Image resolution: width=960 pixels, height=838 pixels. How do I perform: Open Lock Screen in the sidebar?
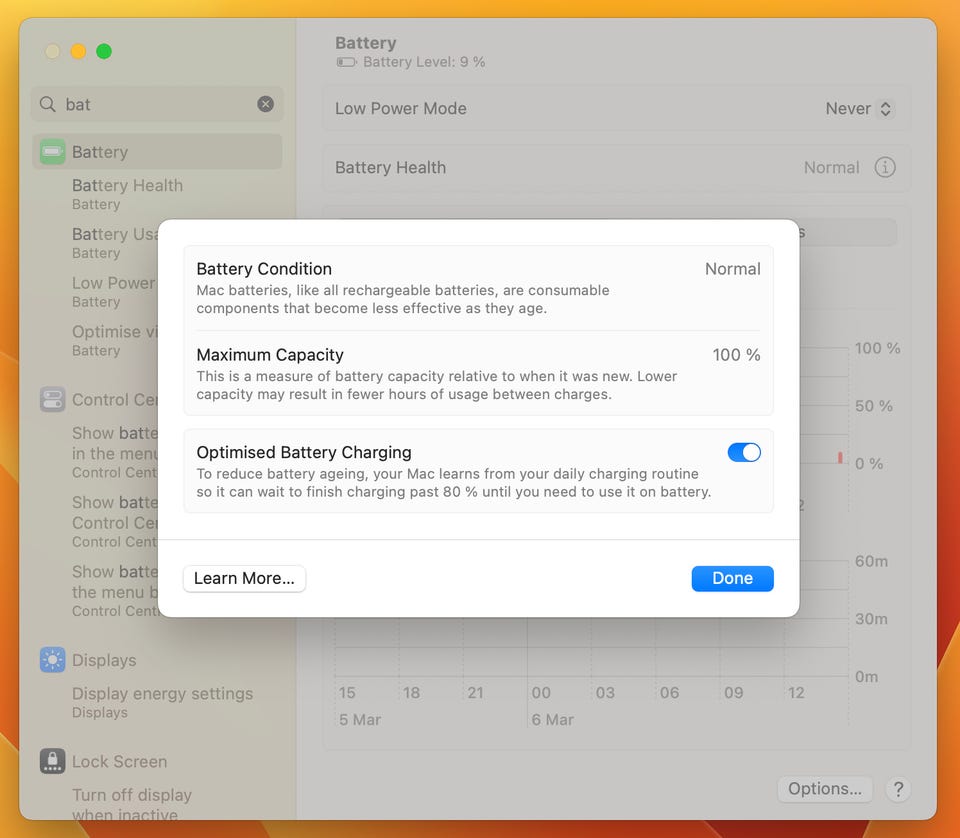(x=119, y=761)
